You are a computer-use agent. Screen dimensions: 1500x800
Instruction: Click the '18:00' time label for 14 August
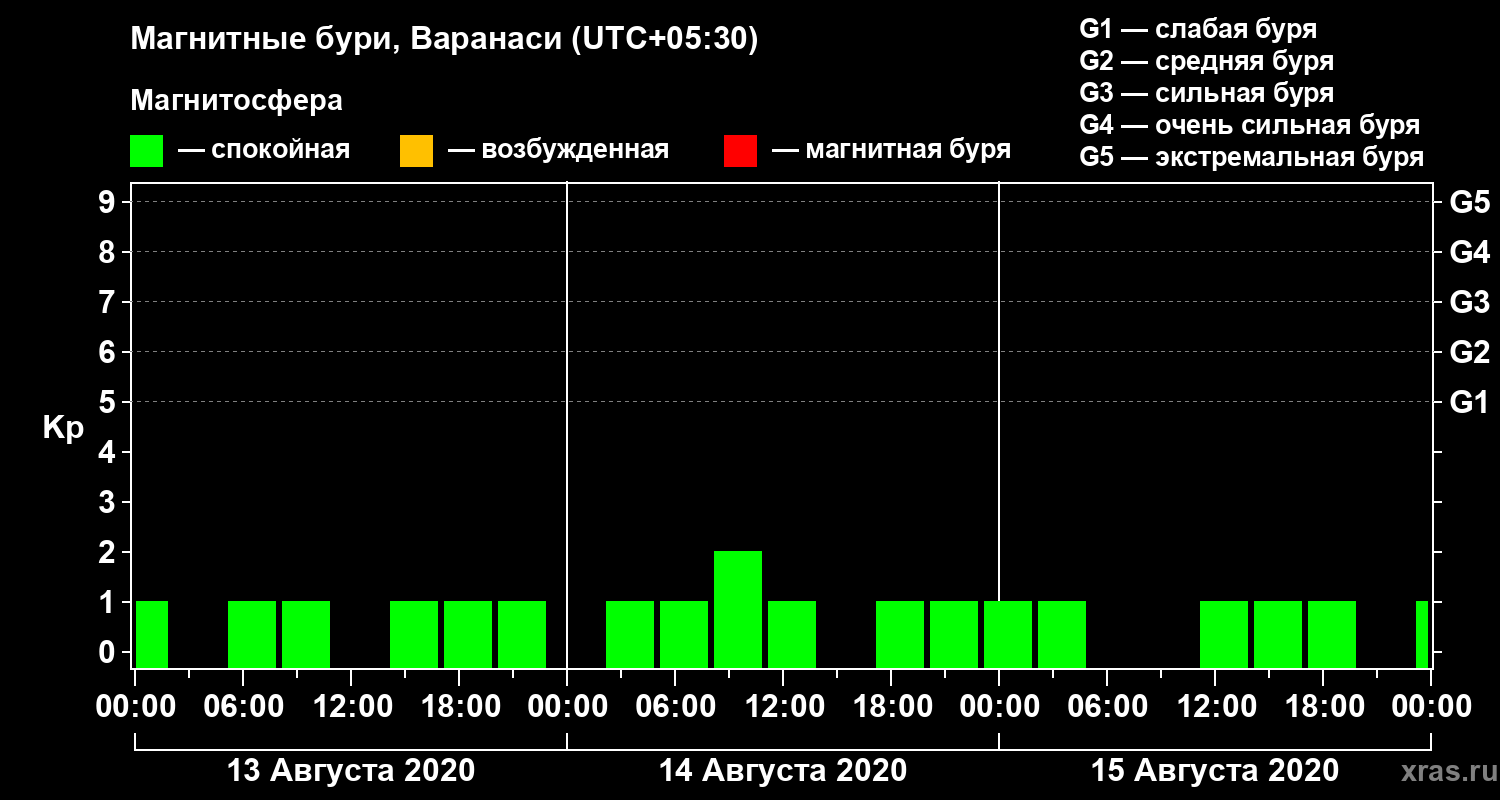click(891, 707)
